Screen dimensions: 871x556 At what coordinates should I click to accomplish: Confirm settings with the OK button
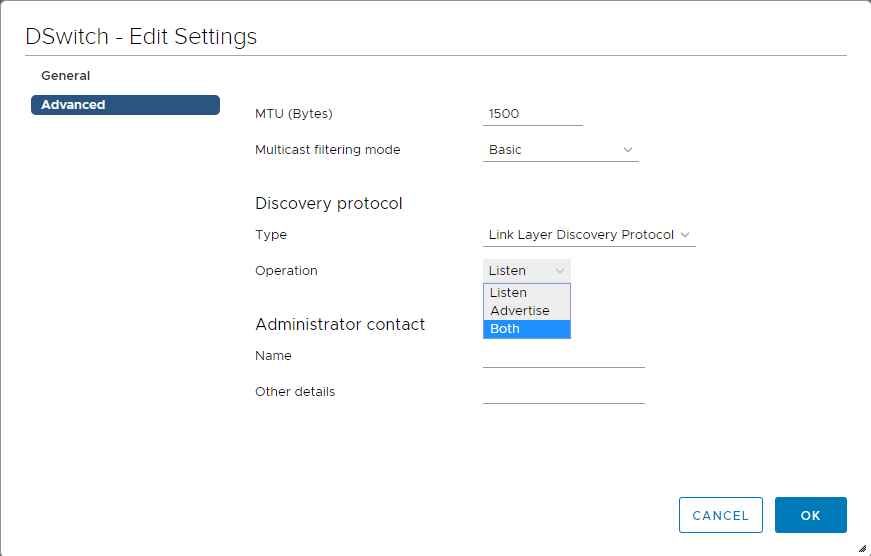pyautogui.click(x=810, y=515)
